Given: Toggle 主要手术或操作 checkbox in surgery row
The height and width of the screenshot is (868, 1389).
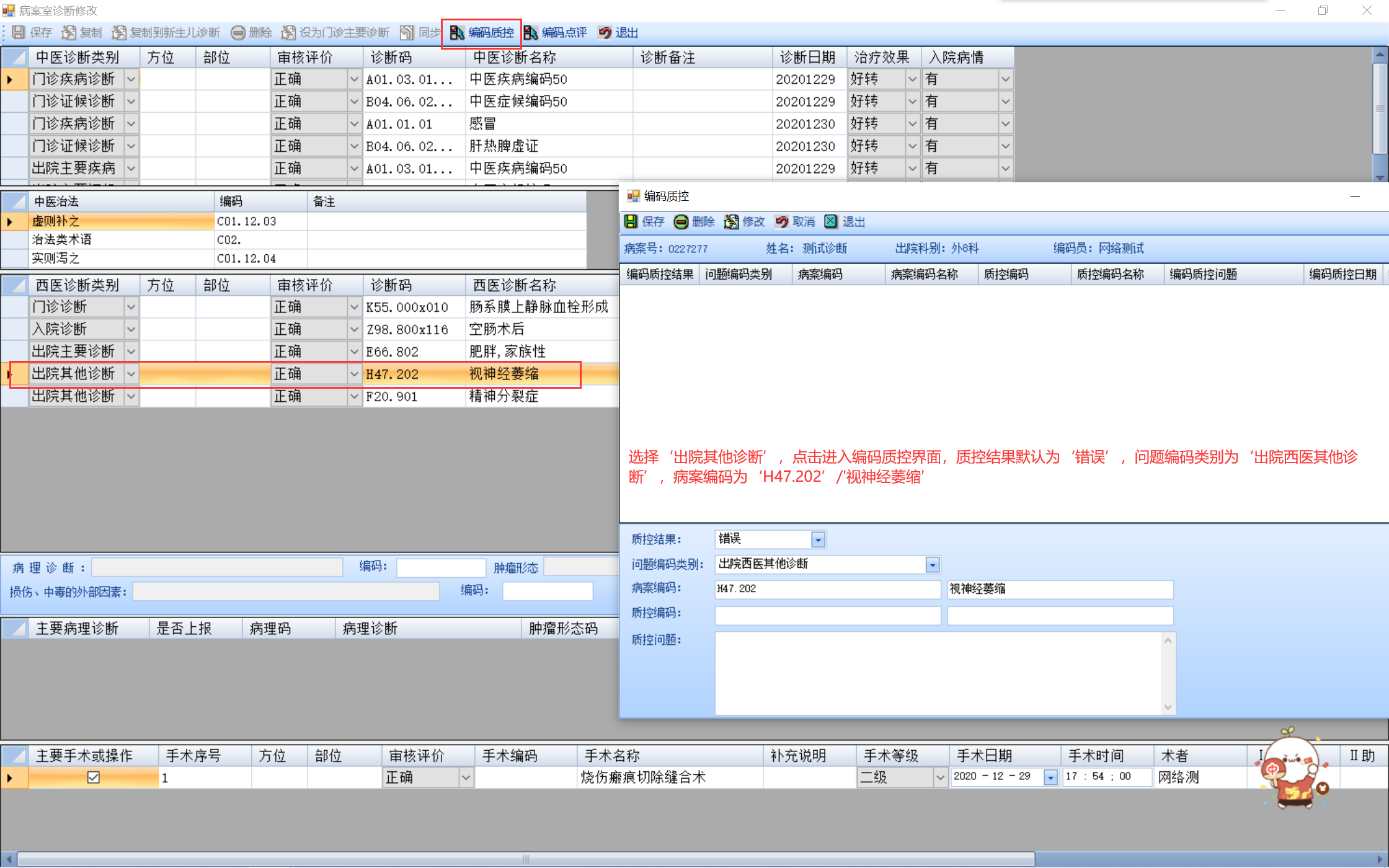Looking at the screenshot, I should coord(94,777).
